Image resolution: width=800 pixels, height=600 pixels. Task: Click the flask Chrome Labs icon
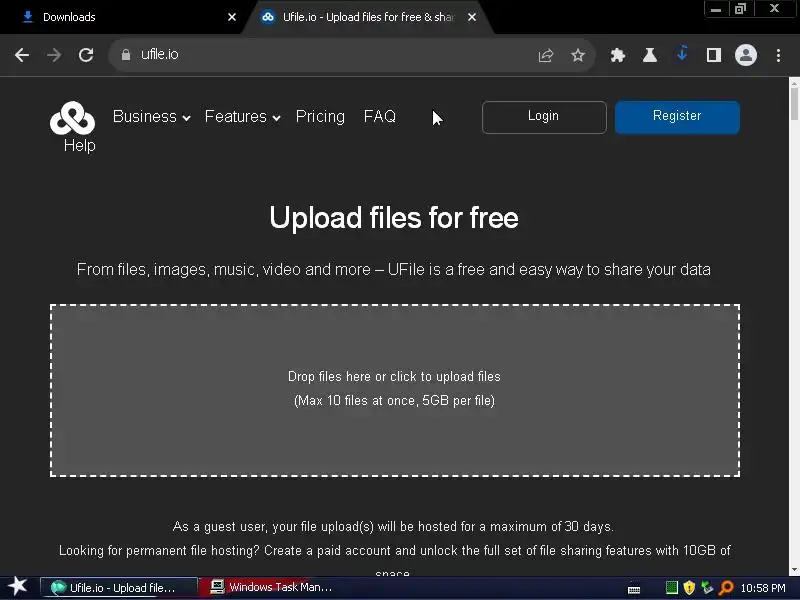(649, 55)
